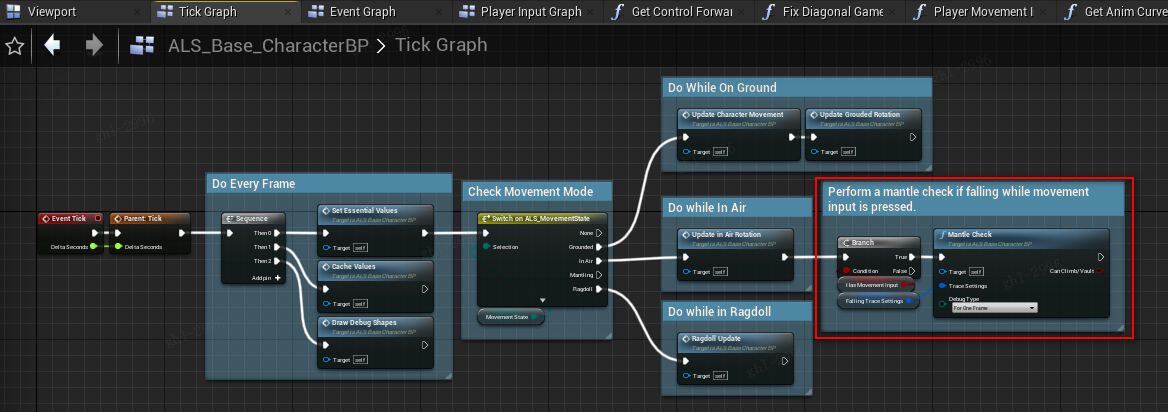
Task: Go back using the left arrow
Action: (x=52, y=46)
